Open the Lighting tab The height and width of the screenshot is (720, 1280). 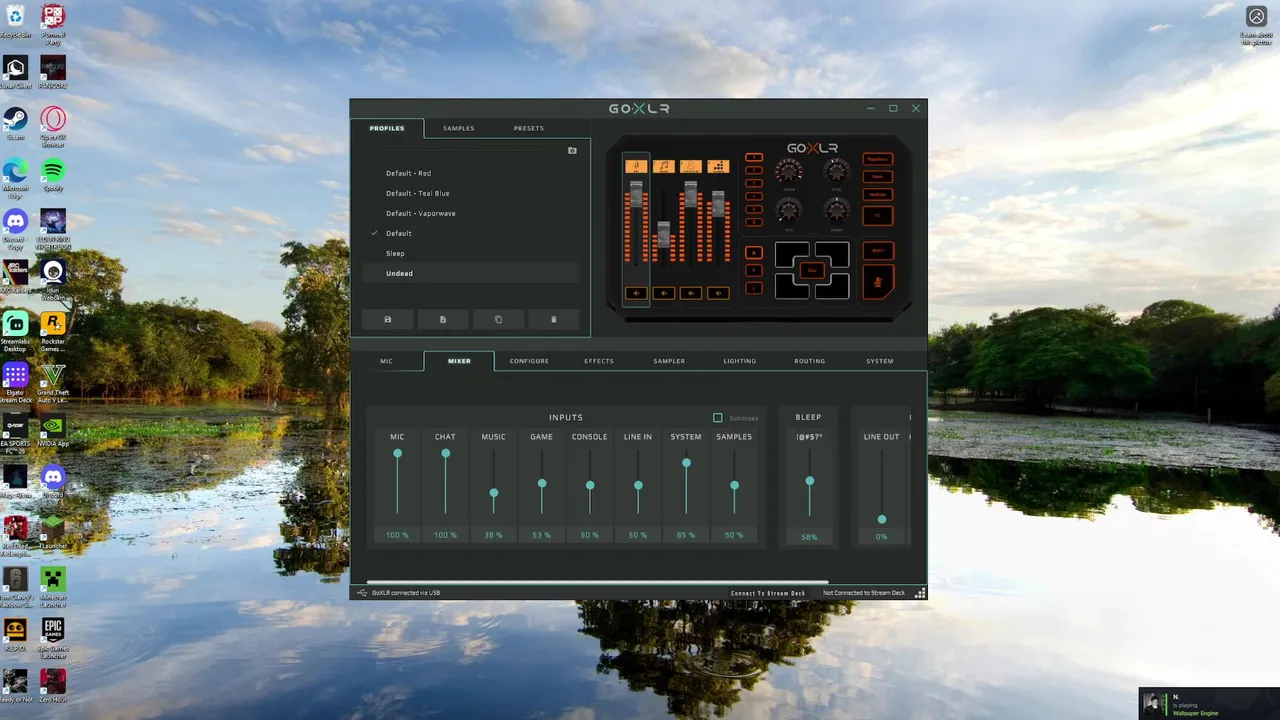point(740,361)
